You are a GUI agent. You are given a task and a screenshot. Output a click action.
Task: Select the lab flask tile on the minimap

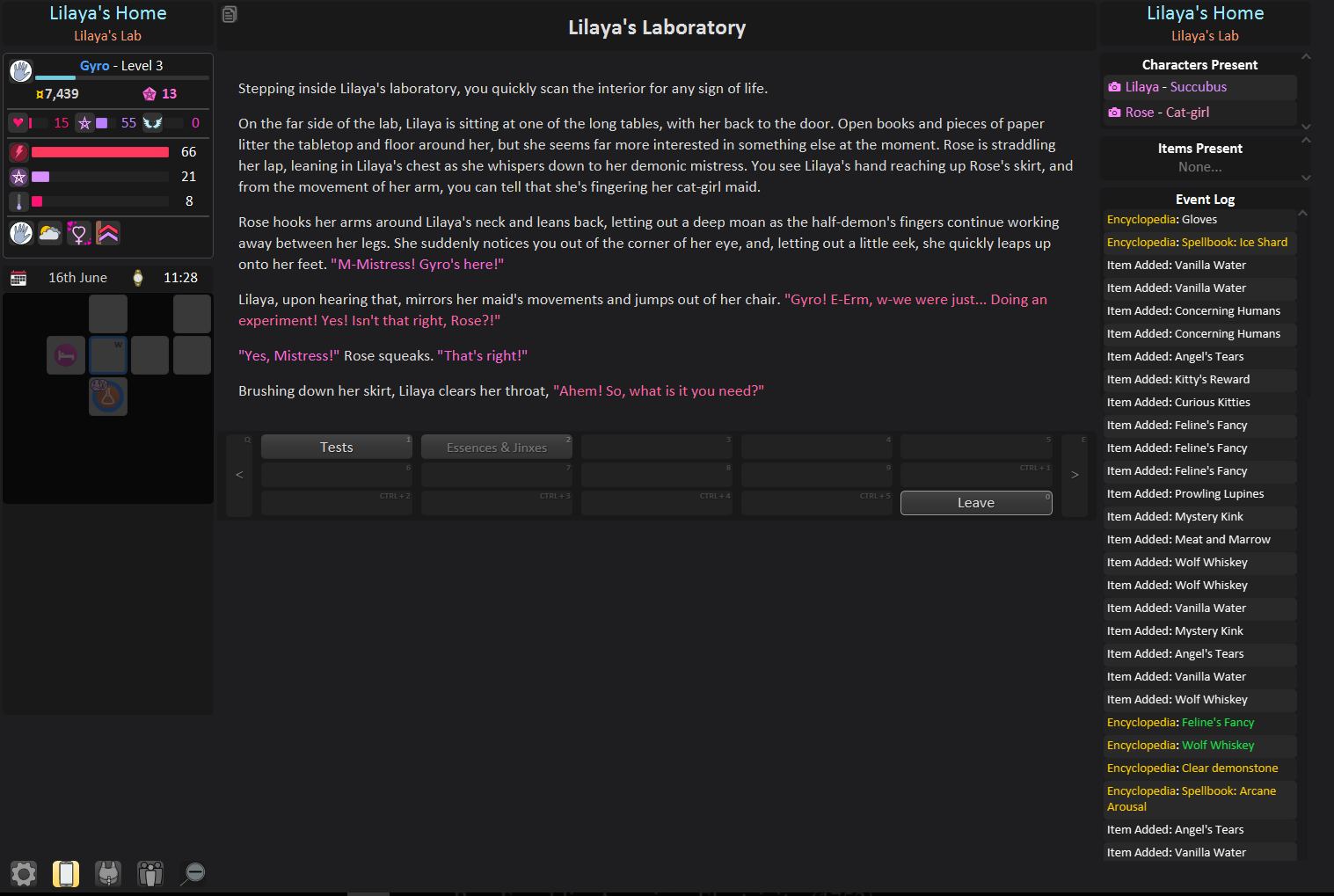(x=108, y=397)
